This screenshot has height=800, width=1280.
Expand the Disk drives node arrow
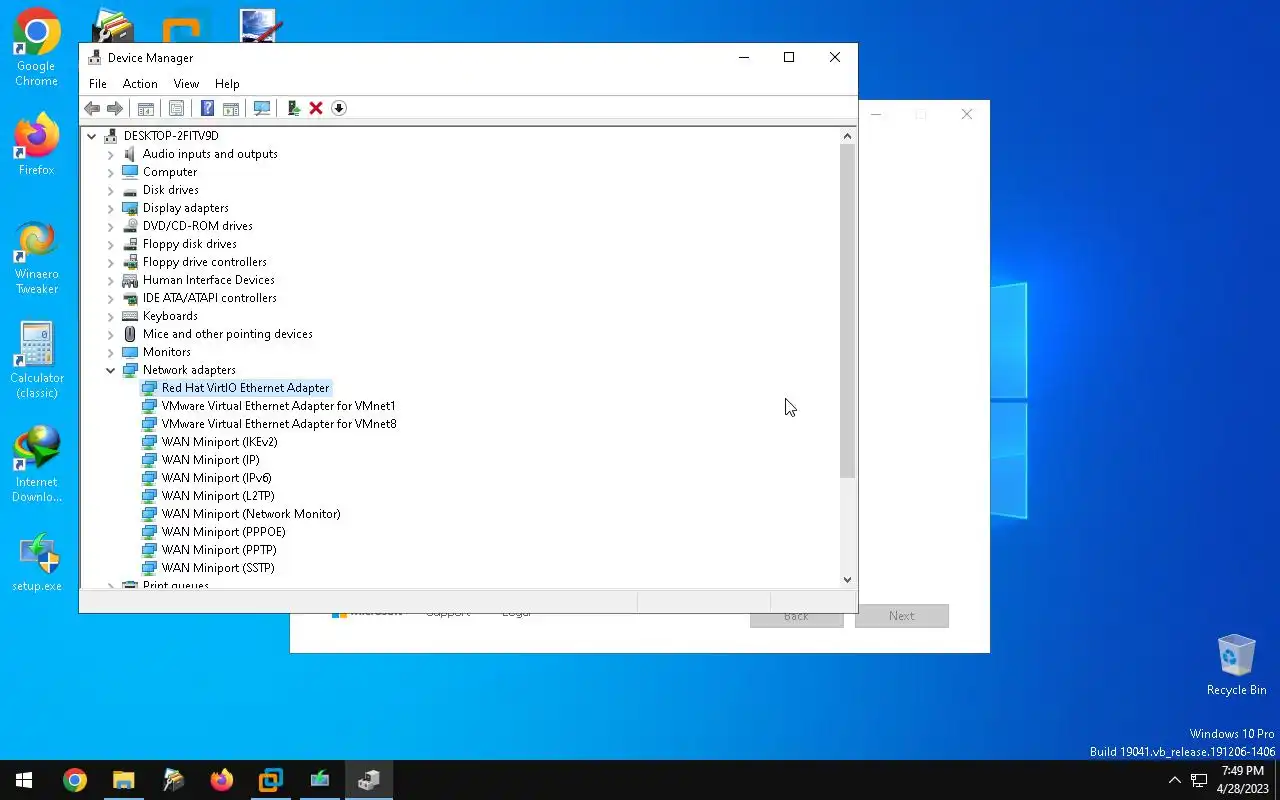[111, 190]
